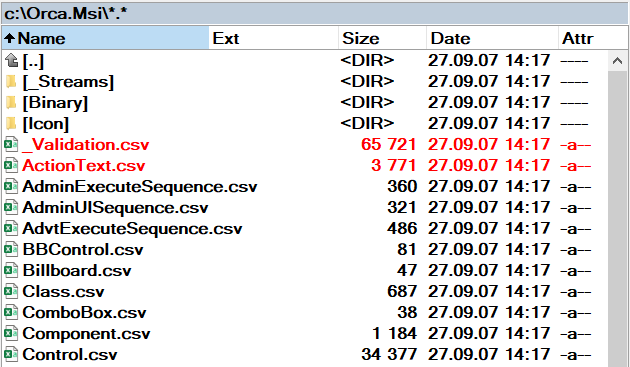Click the size value 486
This screenshot has width=630, height=367.
402,228
